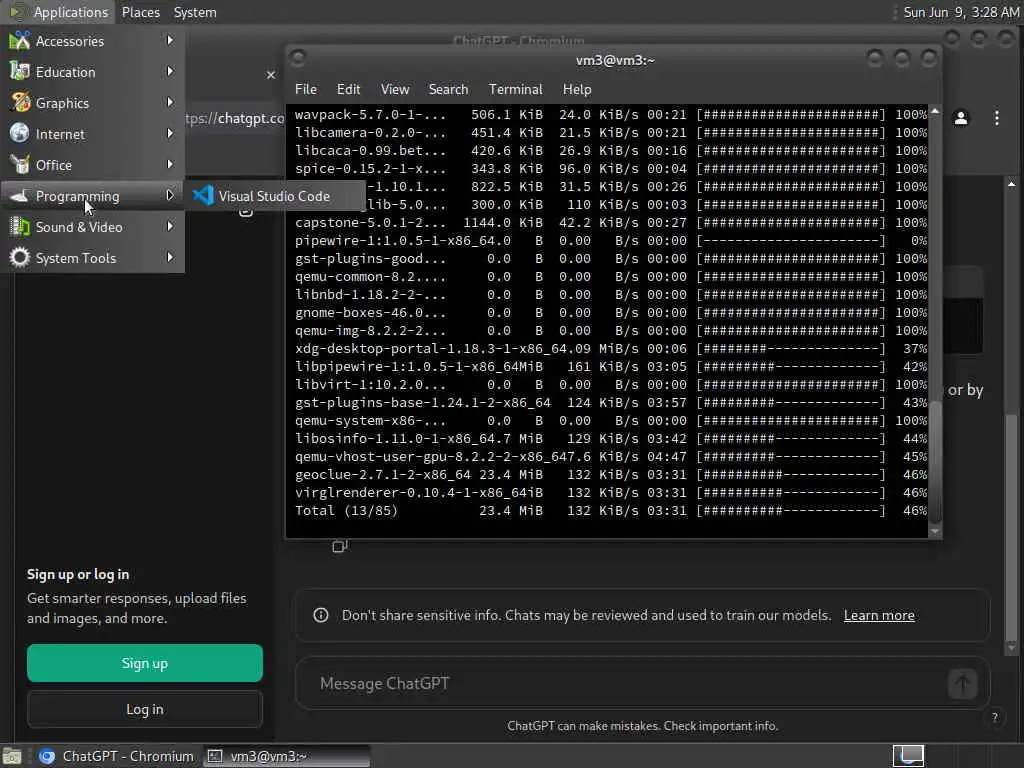Click the ChatGPT mistakes disclaimer text
1024x768 pixels.
pyautogui.click(x=642, y=726)
